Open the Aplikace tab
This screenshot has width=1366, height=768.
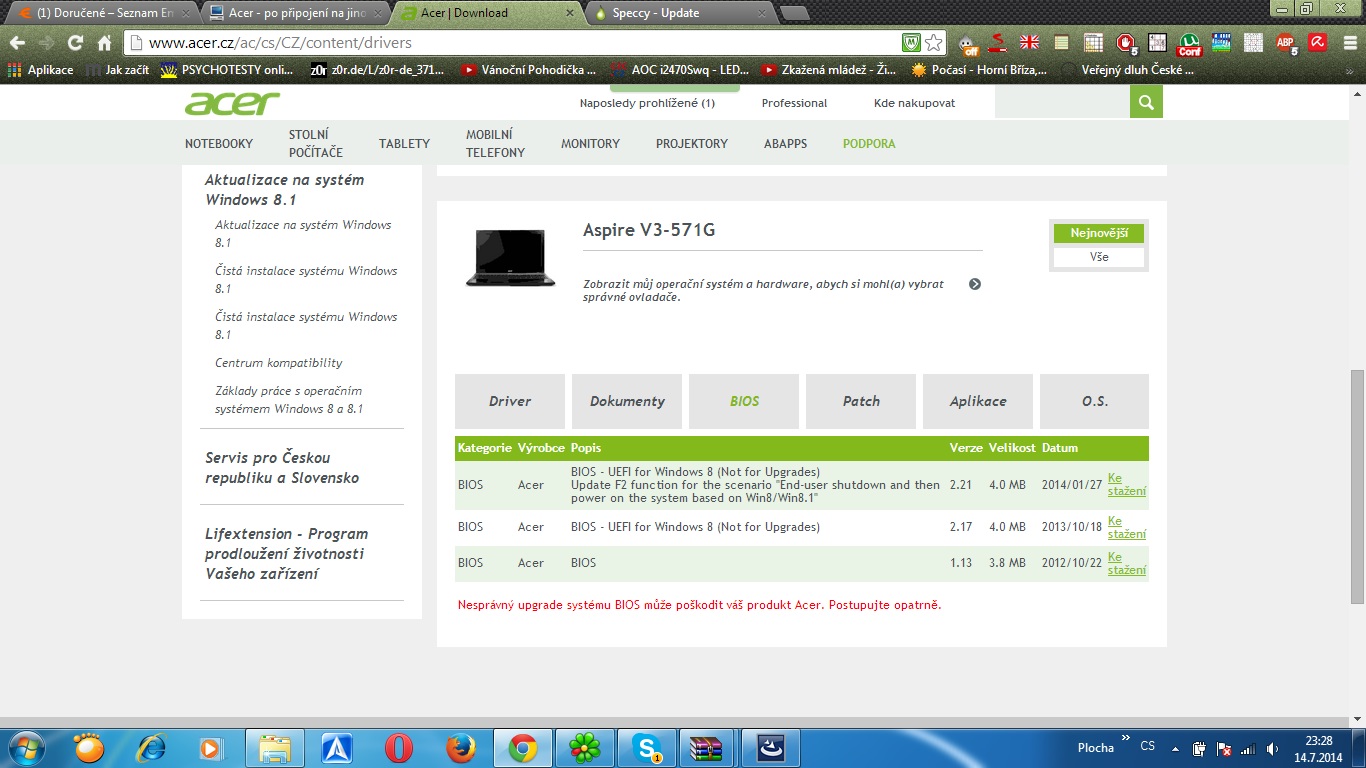point(978,401)
